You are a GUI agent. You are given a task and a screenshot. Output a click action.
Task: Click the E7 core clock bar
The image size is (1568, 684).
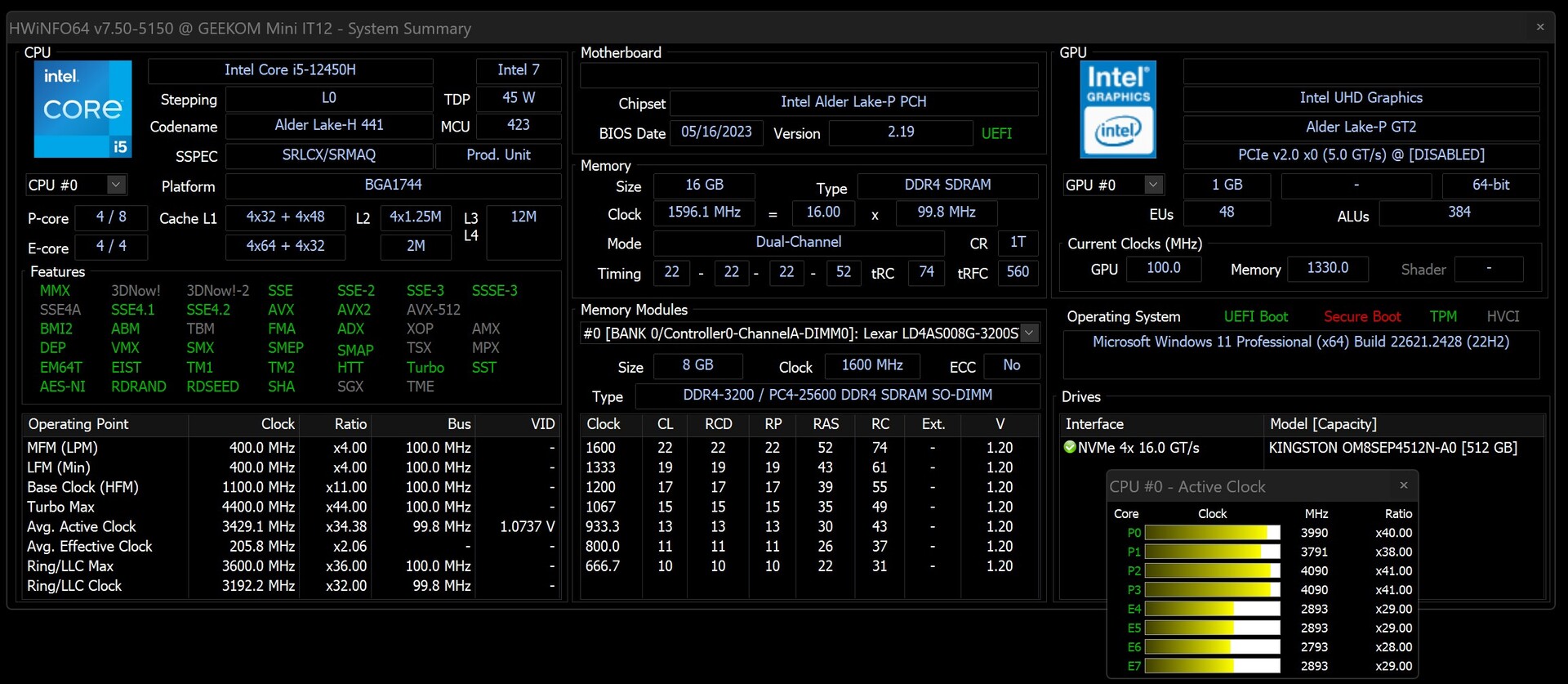[x=1212, y=666]
